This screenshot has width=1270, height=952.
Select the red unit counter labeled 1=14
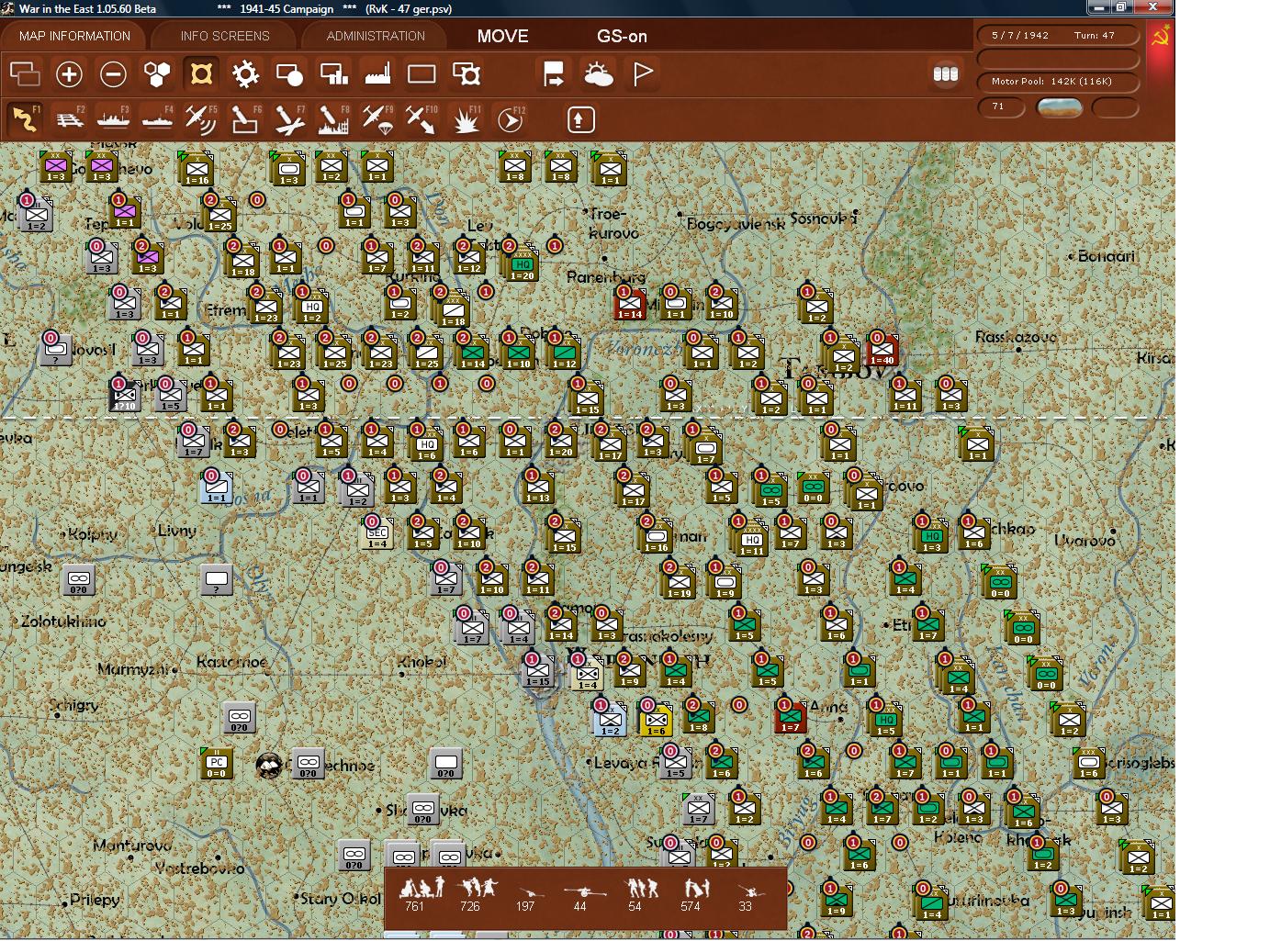tap(630, 305)
